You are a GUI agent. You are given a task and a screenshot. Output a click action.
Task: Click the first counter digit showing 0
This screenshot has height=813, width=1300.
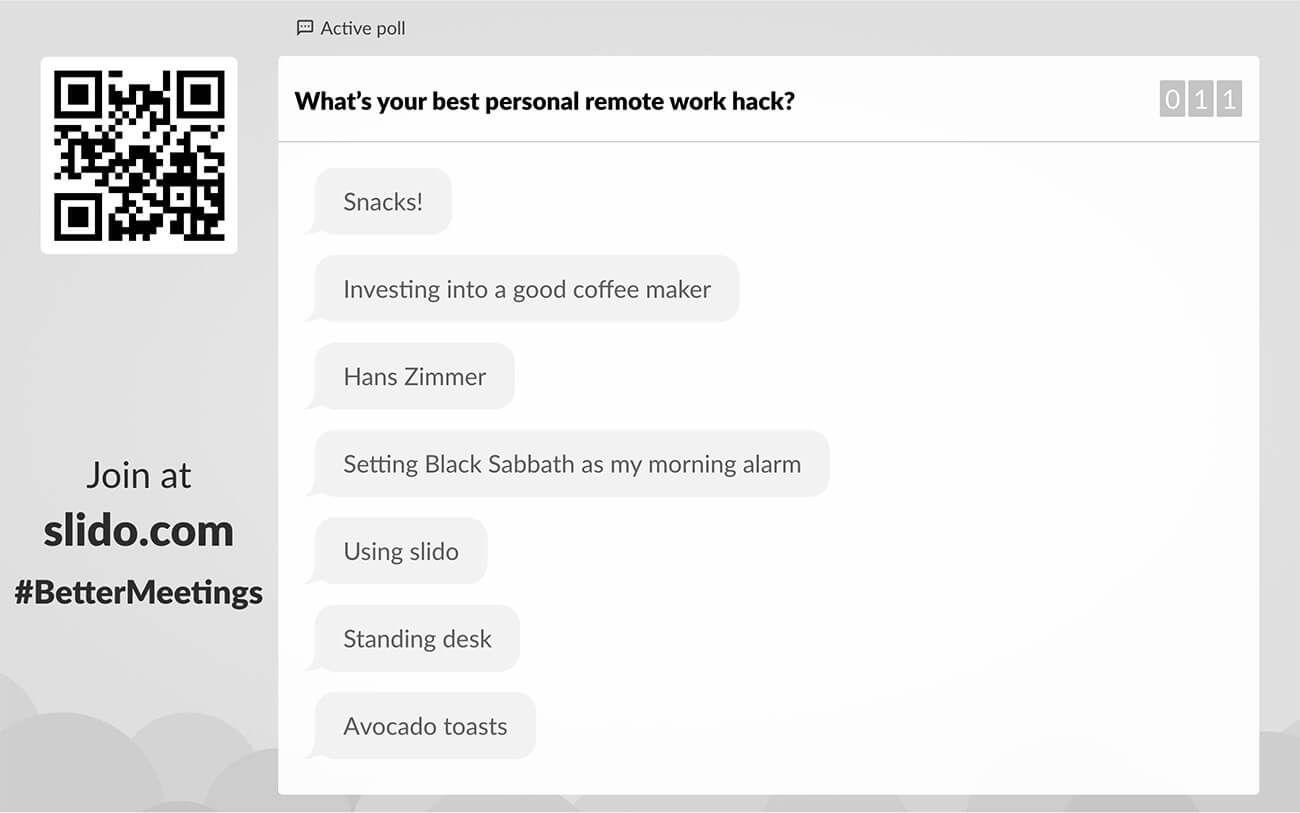(x=1172, y=99)
